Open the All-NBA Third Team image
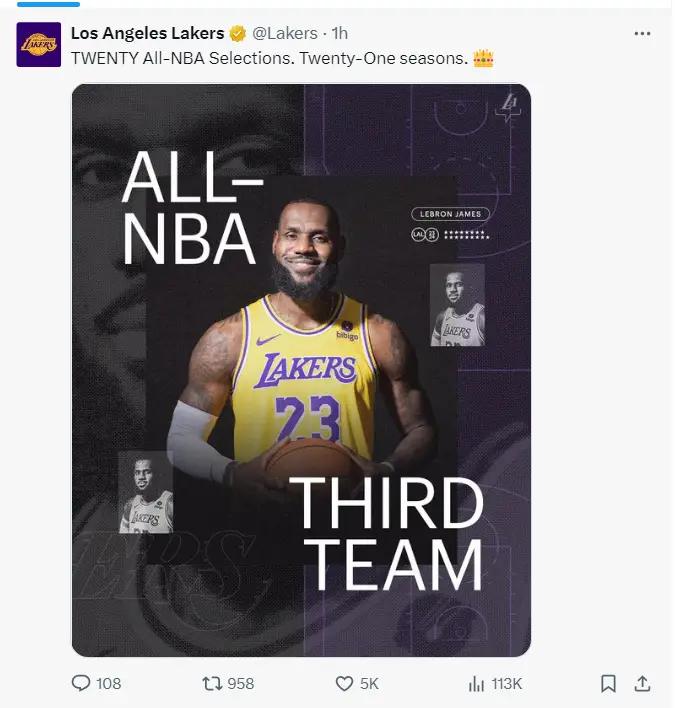 (301, 370)
